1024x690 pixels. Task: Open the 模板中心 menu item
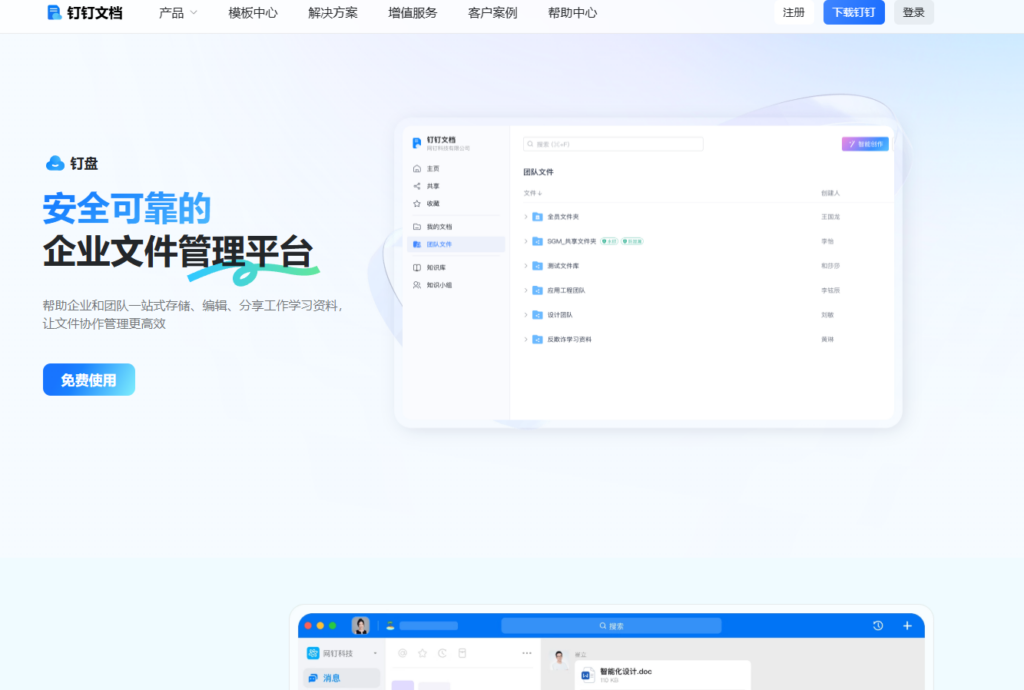click(x=252, y=14)
